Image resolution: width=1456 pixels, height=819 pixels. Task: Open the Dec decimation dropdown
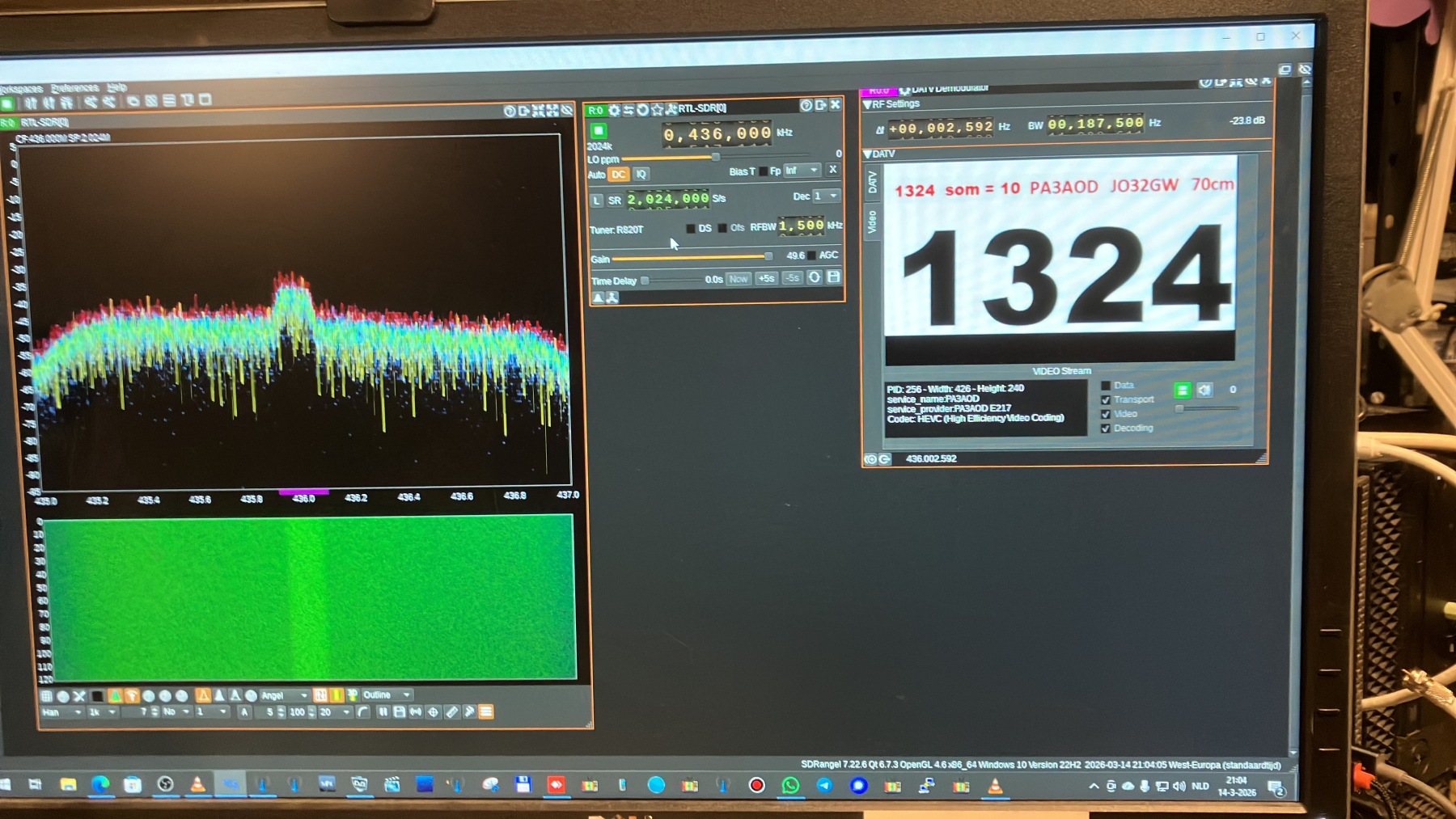827,196
